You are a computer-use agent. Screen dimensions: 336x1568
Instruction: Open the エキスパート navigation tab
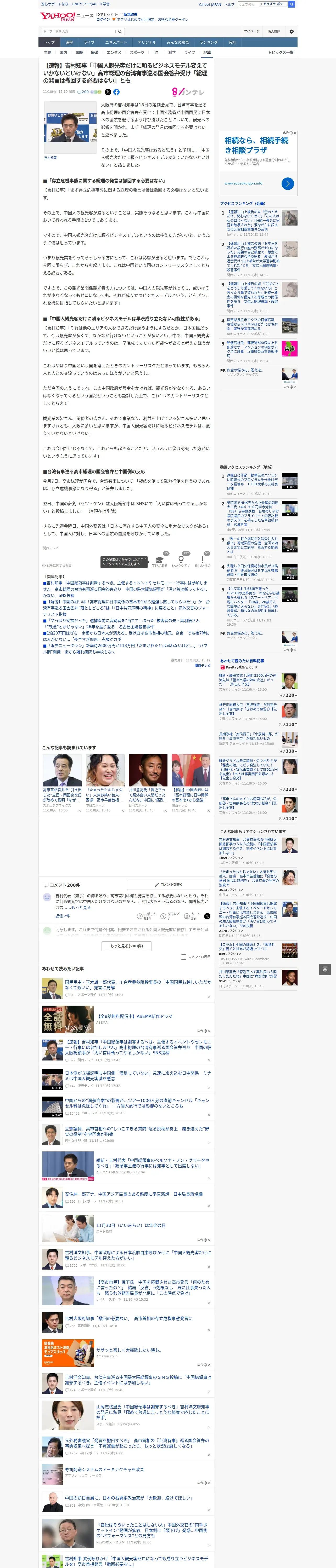[116, 43]
